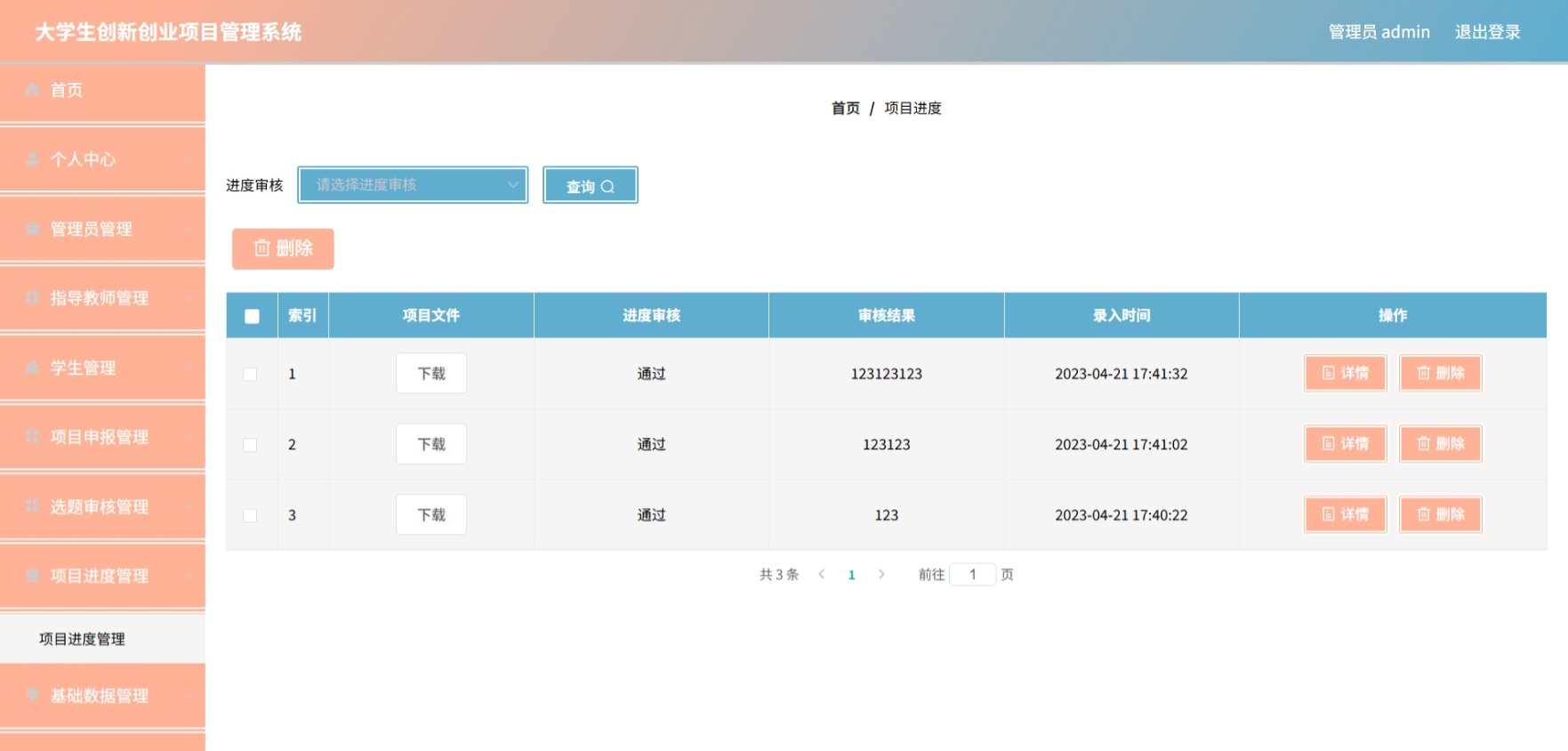Download file for row 1

(x=431, y=374)
